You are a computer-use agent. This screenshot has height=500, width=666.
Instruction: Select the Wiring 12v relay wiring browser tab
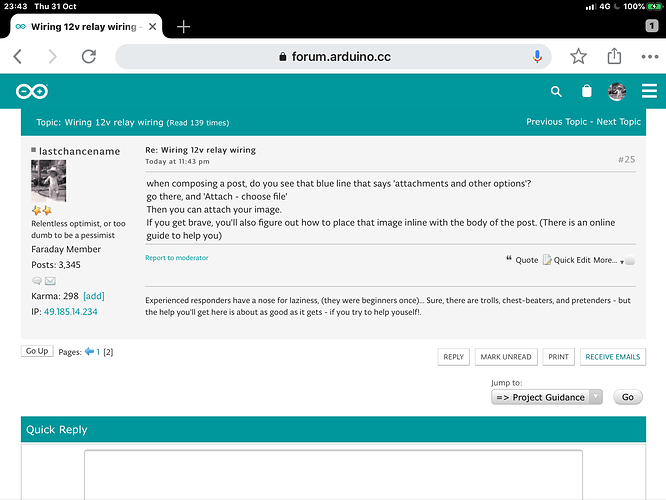[83, 27]
